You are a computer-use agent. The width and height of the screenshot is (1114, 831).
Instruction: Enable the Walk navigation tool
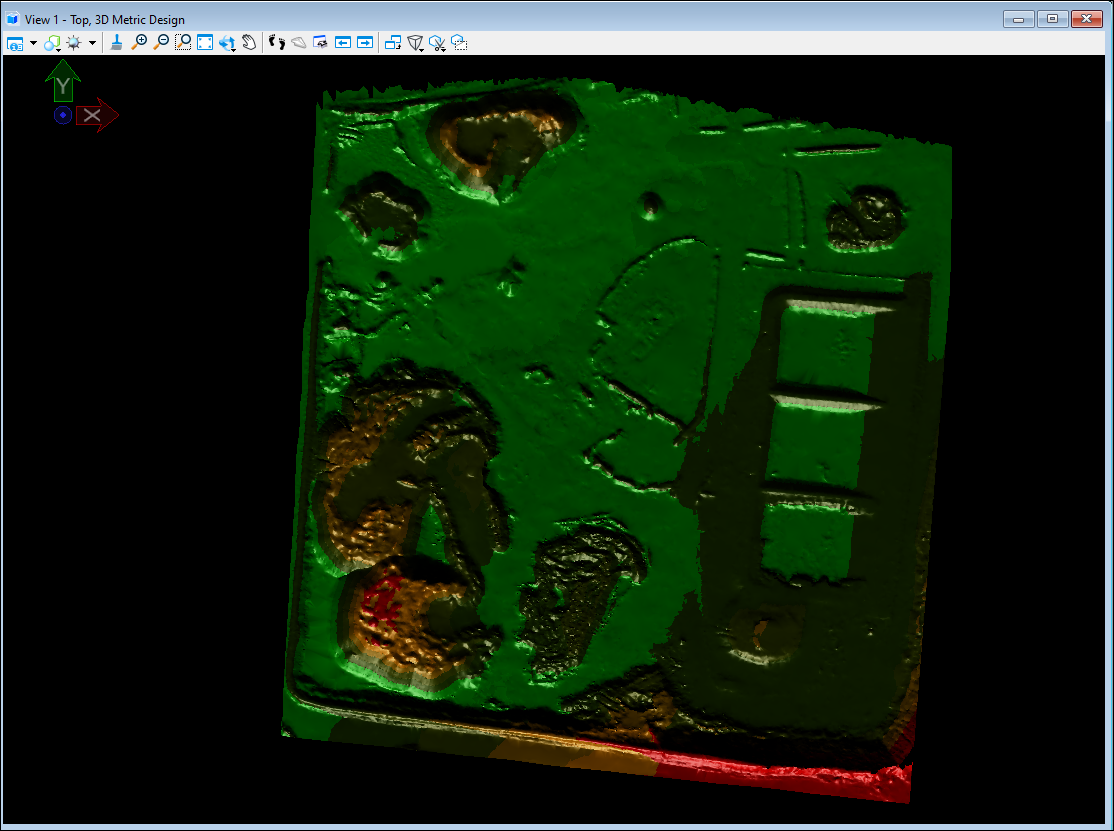276,42
